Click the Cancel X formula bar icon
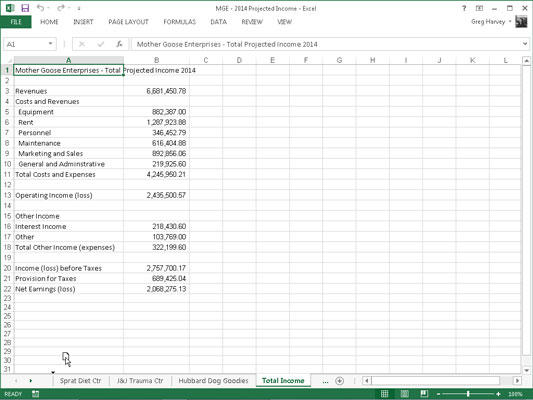 point(82,44)
